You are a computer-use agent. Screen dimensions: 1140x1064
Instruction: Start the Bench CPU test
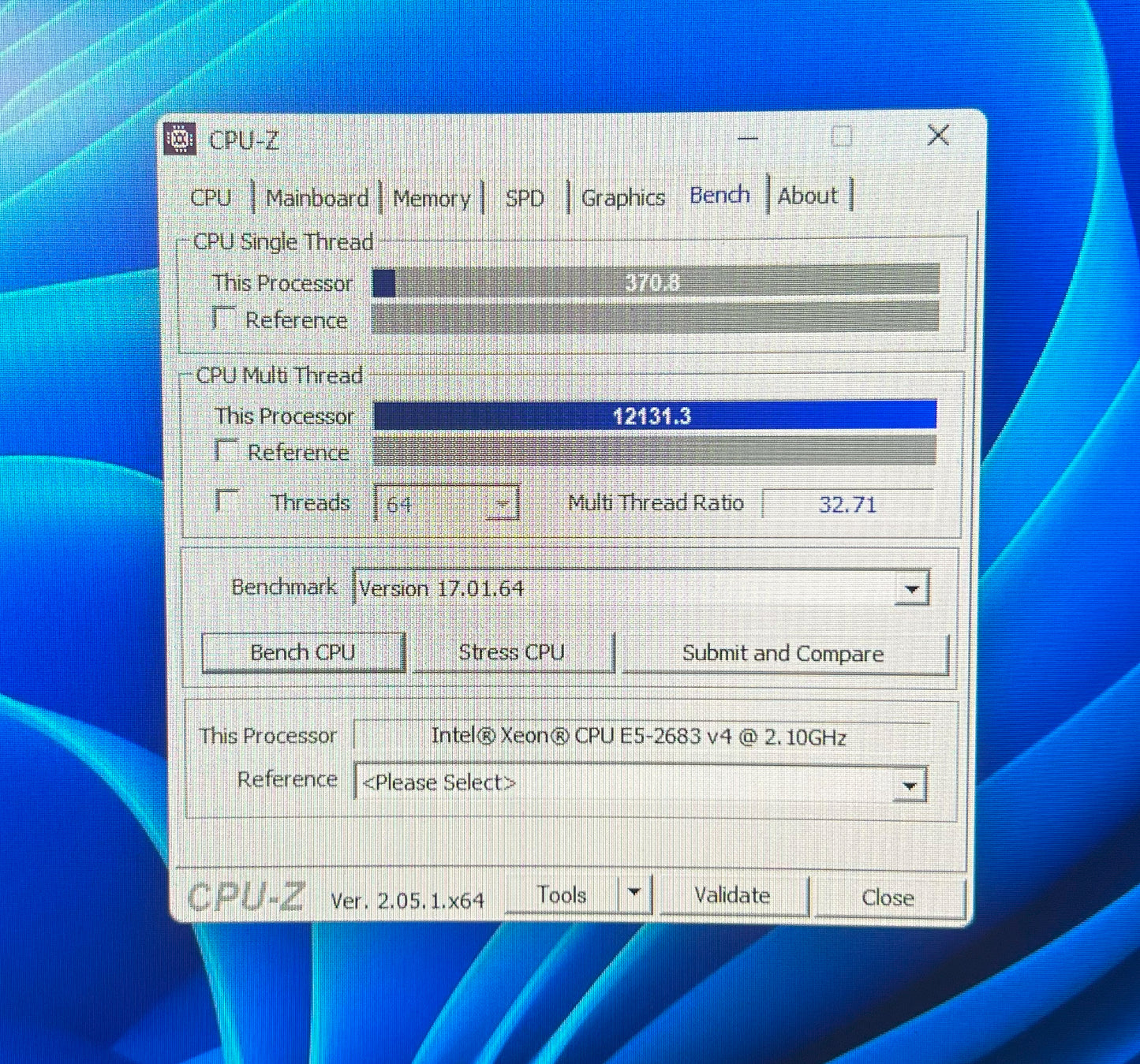click(x=303, y=652)
